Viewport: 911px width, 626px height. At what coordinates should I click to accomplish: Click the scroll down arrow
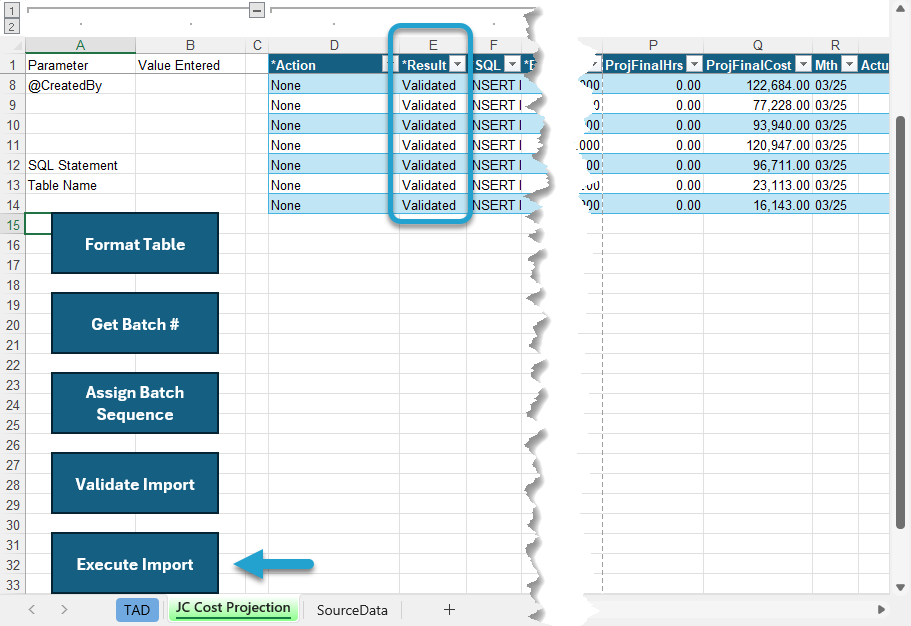pos(900,587)
